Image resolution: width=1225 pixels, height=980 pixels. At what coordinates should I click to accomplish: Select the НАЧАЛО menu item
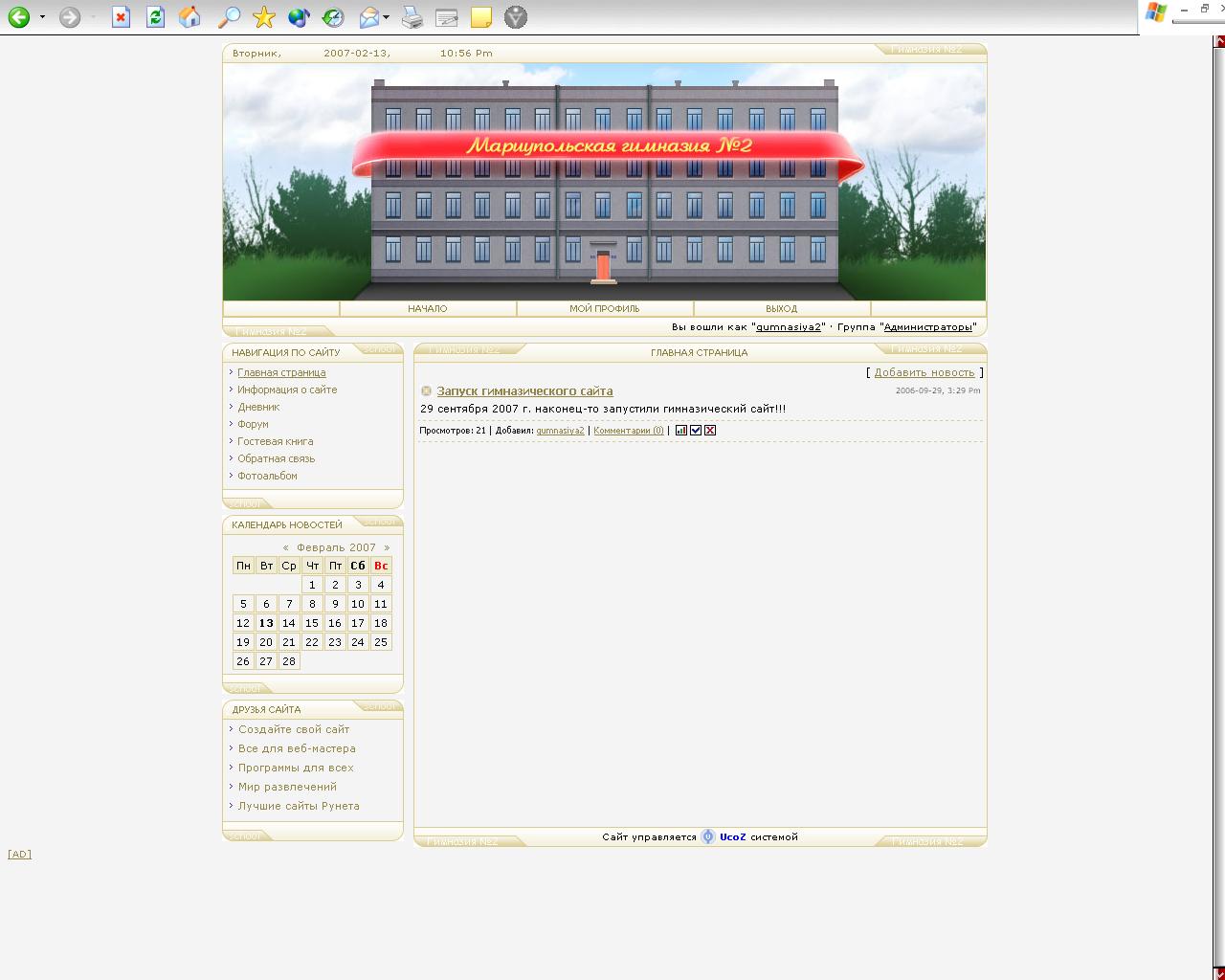[428, 309]
